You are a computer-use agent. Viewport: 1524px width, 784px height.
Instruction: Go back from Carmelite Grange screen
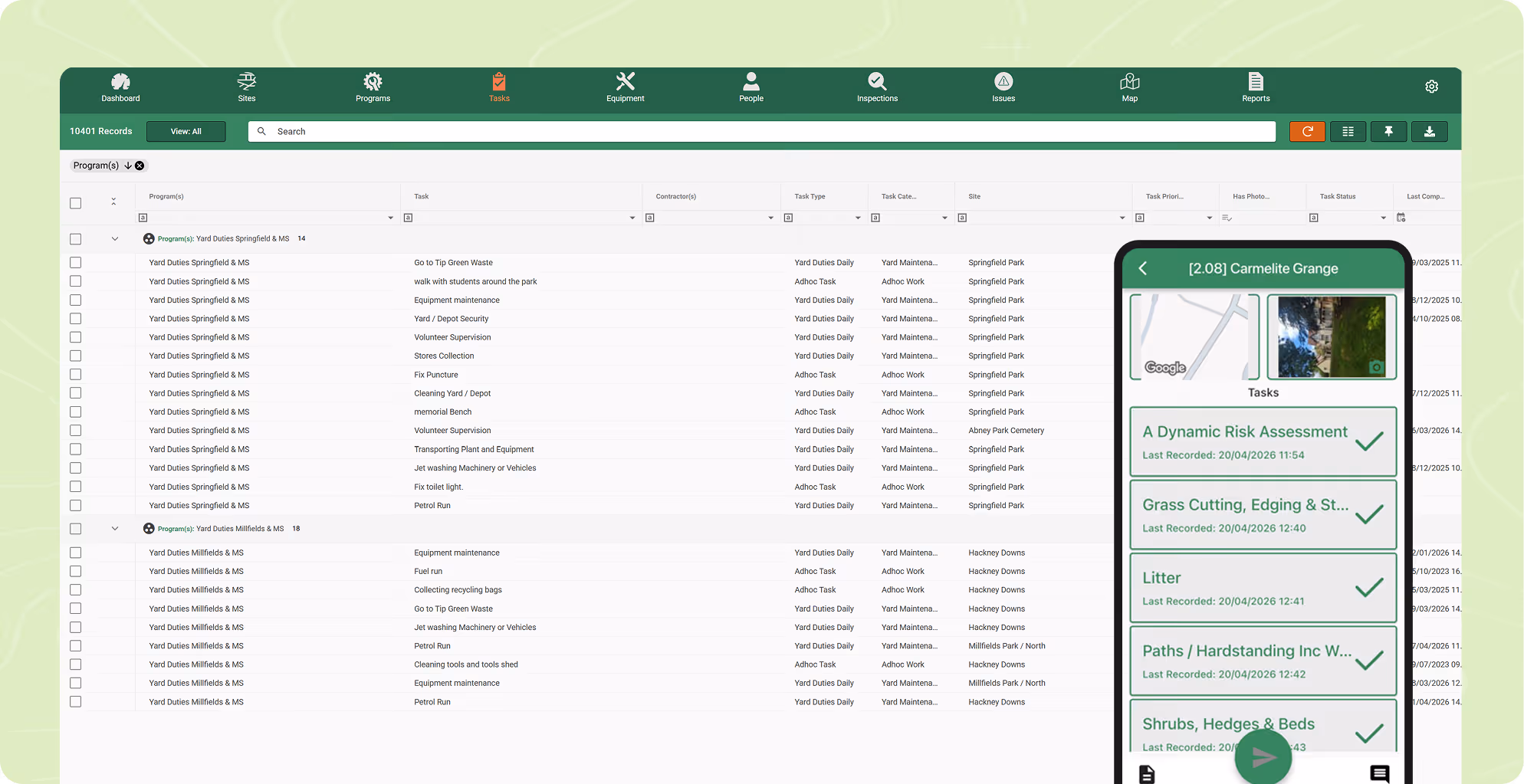(1143, 268)
